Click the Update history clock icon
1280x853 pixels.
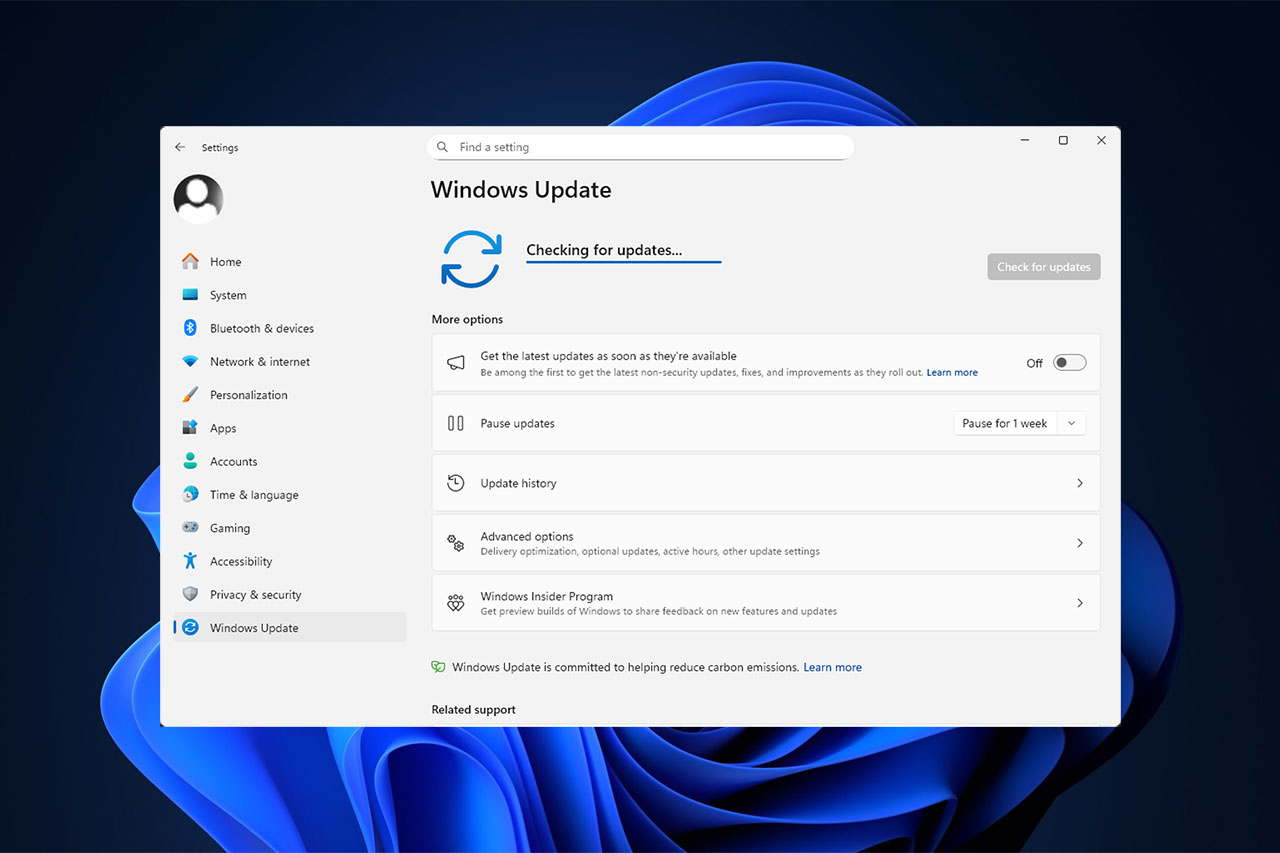tap(456, 483)
